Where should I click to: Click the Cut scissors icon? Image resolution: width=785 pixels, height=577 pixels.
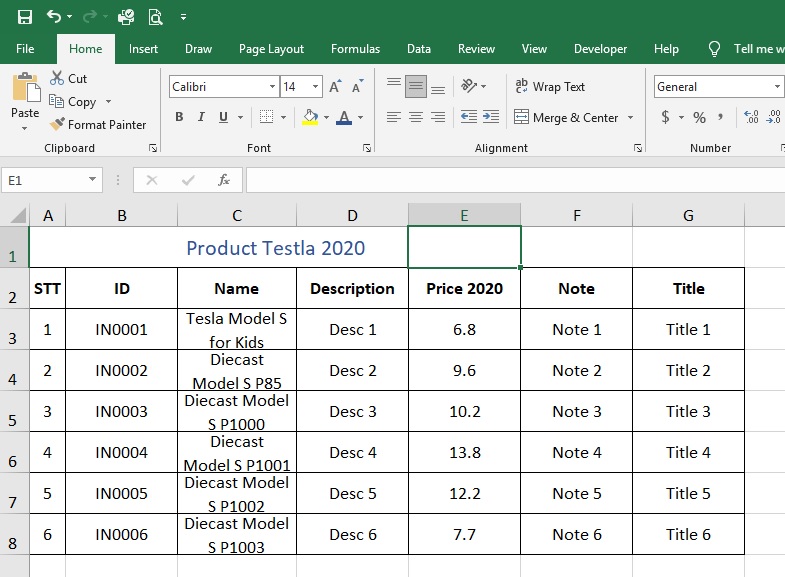57,78
